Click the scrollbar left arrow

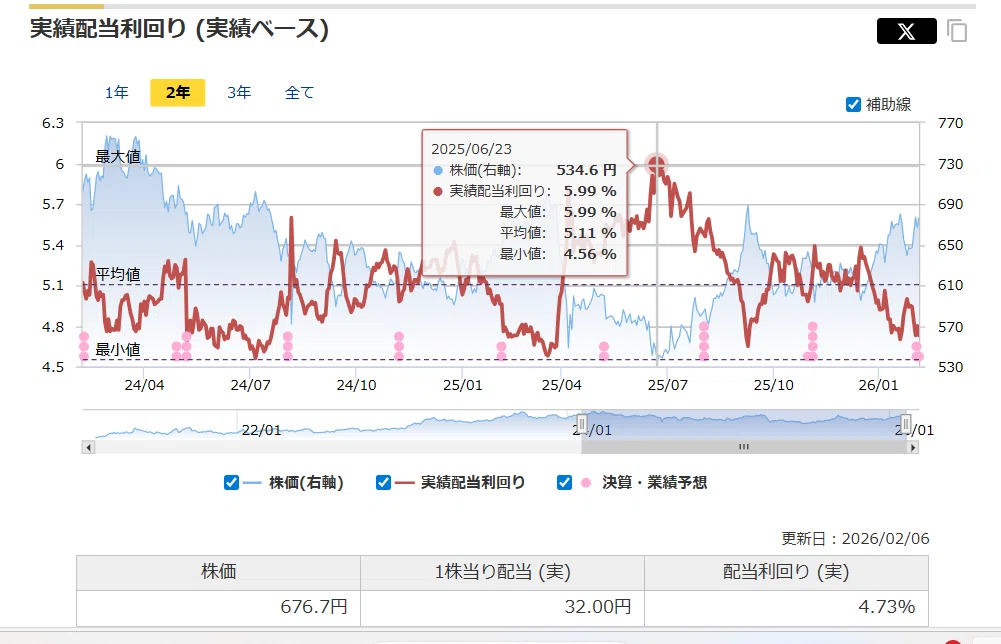point(88,447)
